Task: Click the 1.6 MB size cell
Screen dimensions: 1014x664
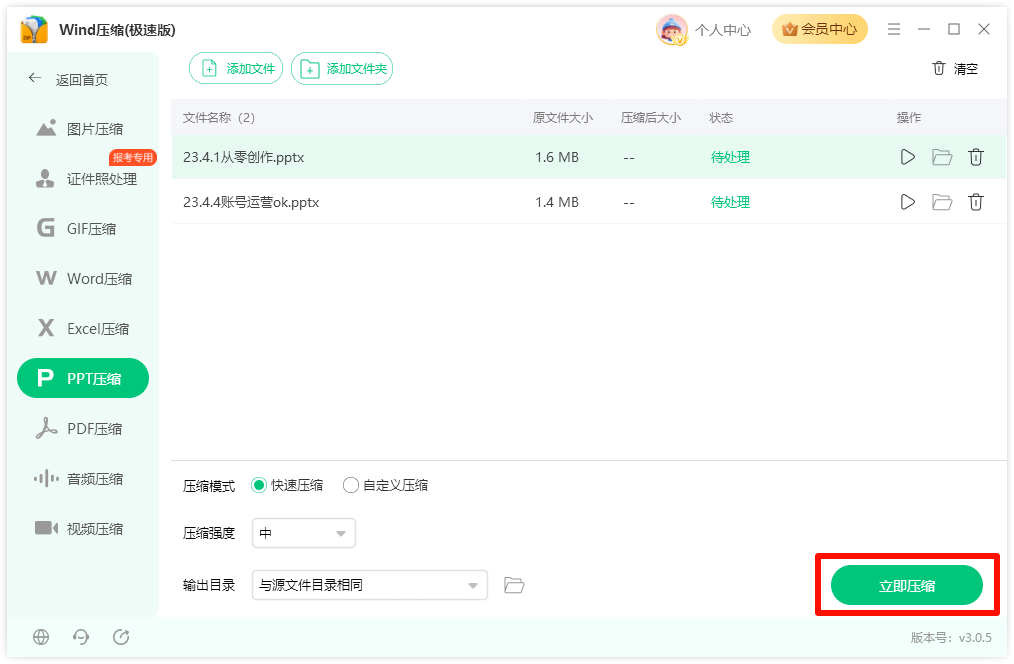Action: (557, 157)
